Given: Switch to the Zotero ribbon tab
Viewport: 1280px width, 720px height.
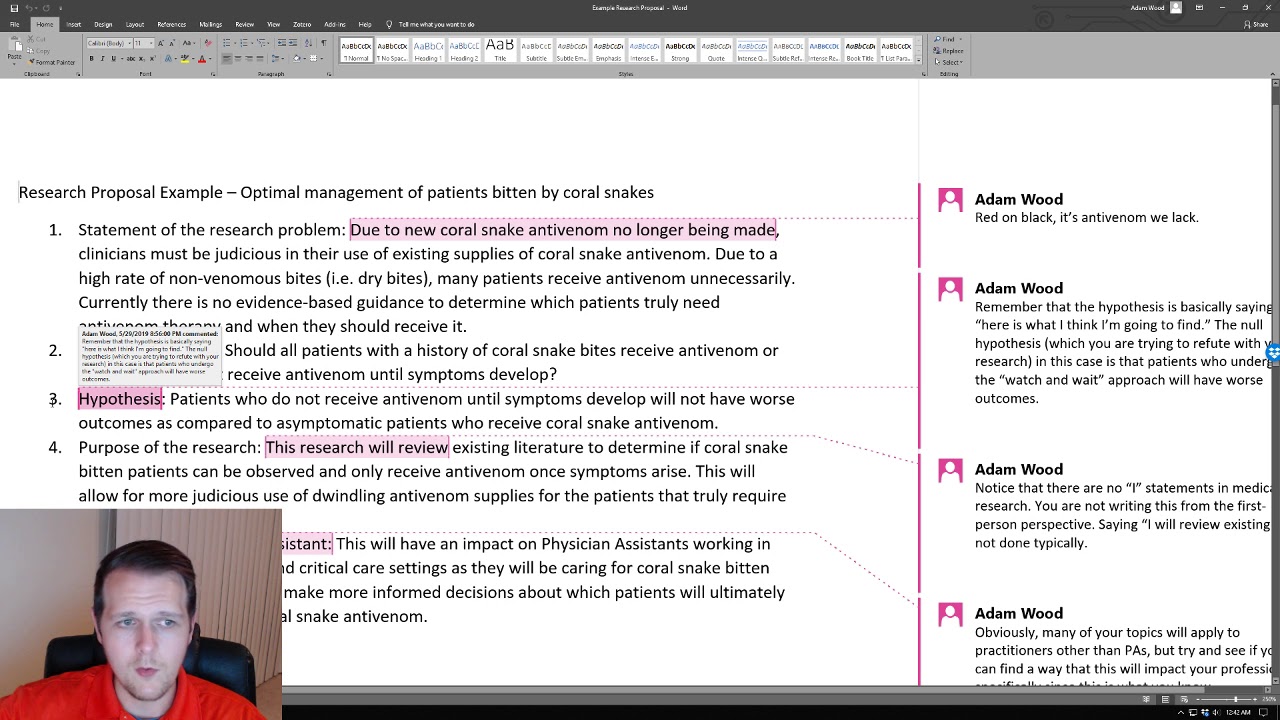Looking at the screenshot, I should click(x=302, y=24).
